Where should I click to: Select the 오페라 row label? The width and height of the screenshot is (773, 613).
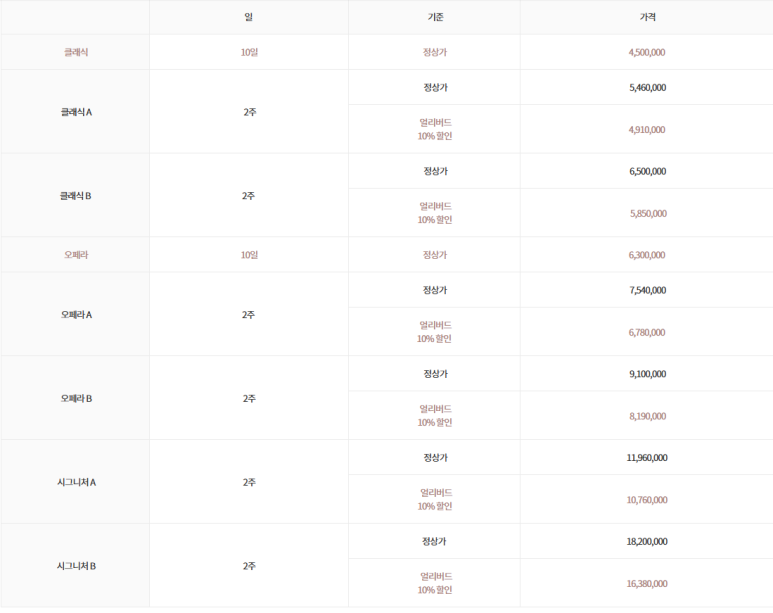click(76, 255)
